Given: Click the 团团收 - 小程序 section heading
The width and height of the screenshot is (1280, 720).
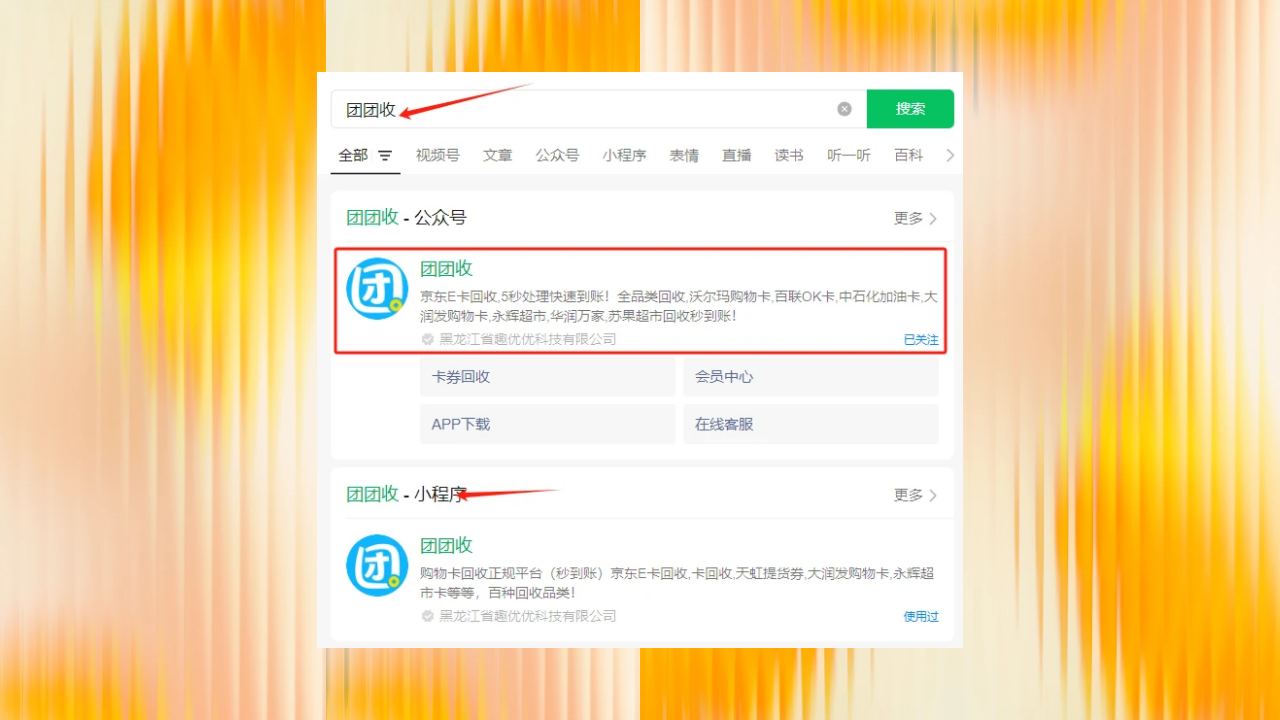Looking at the screenshot, I should click(406, 494).
